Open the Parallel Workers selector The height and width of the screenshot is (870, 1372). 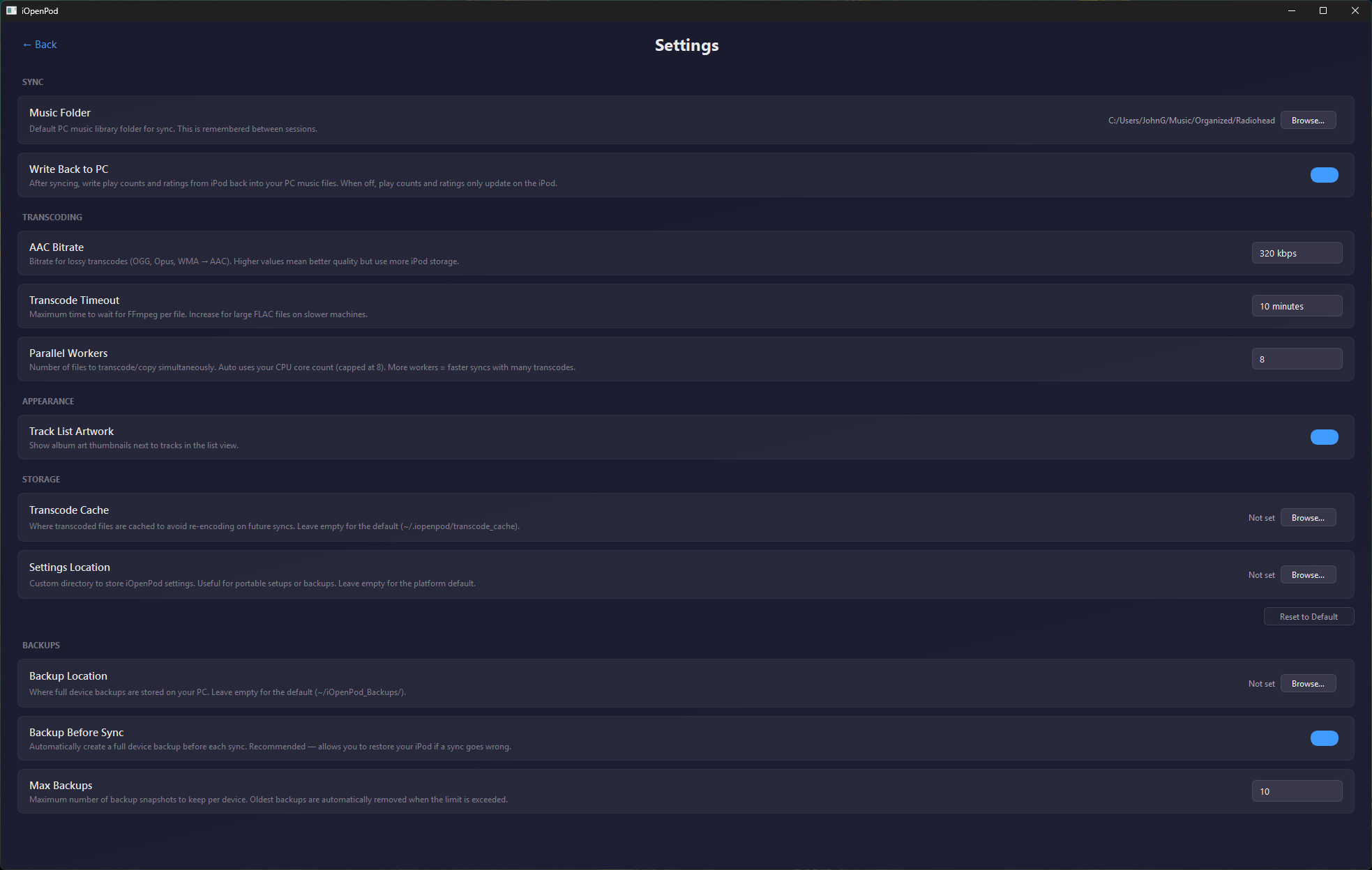1297,358
